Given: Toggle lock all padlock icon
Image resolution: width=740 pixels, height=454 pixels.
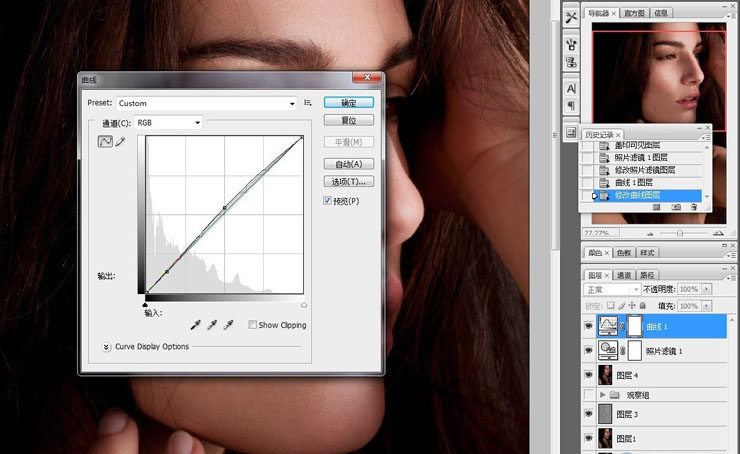Looking at the screenshot, I should pyautogui.click(x=642, y=306).
